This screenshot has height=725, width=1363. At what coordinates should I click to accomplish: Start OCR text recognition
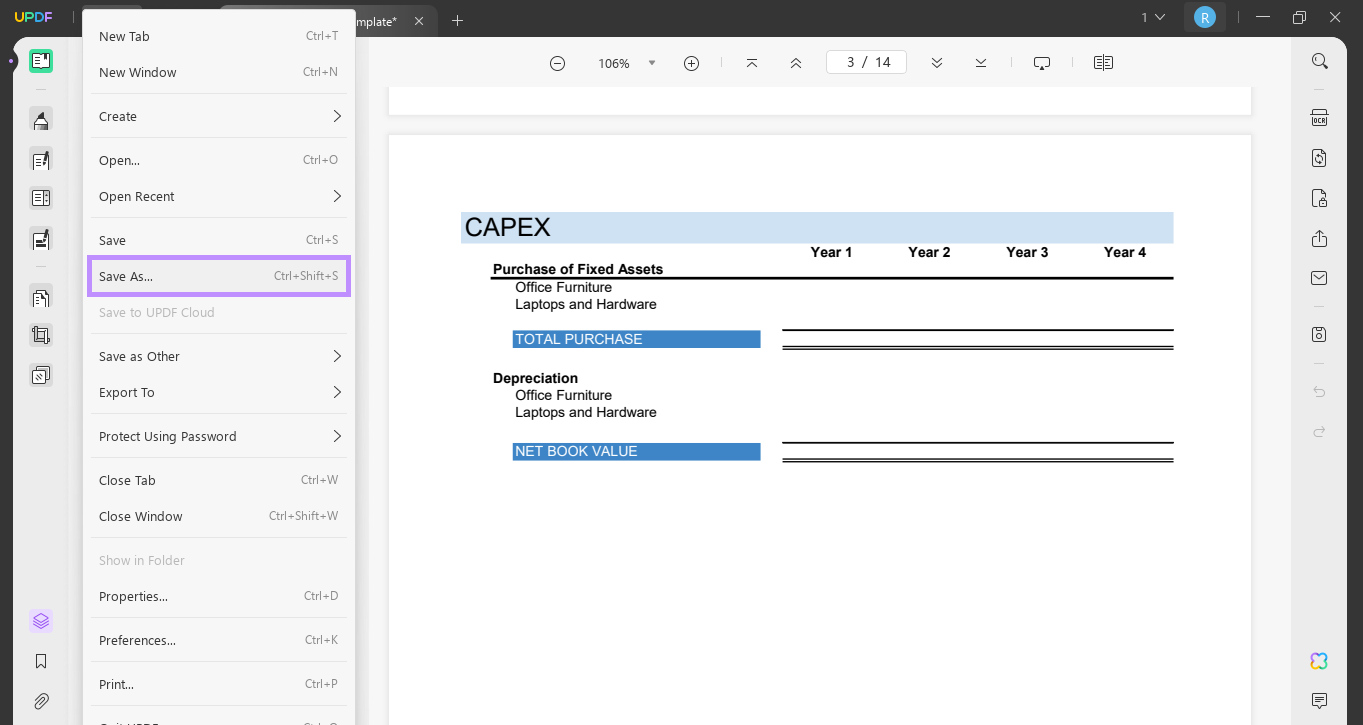(1319, 117)
